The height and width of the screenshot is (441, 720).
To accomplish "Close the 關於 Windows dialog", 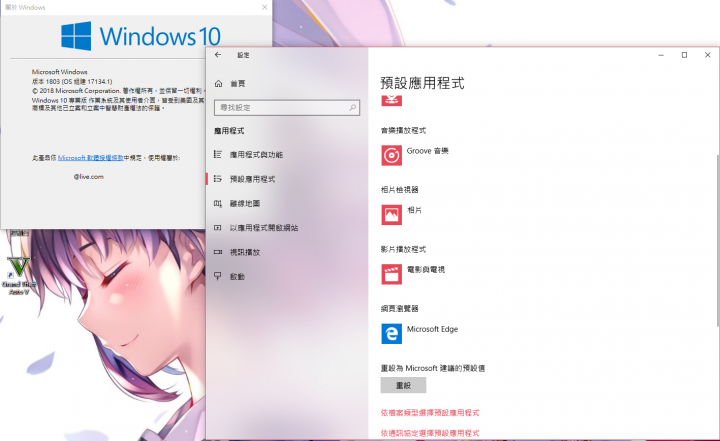I will point(264,7).
